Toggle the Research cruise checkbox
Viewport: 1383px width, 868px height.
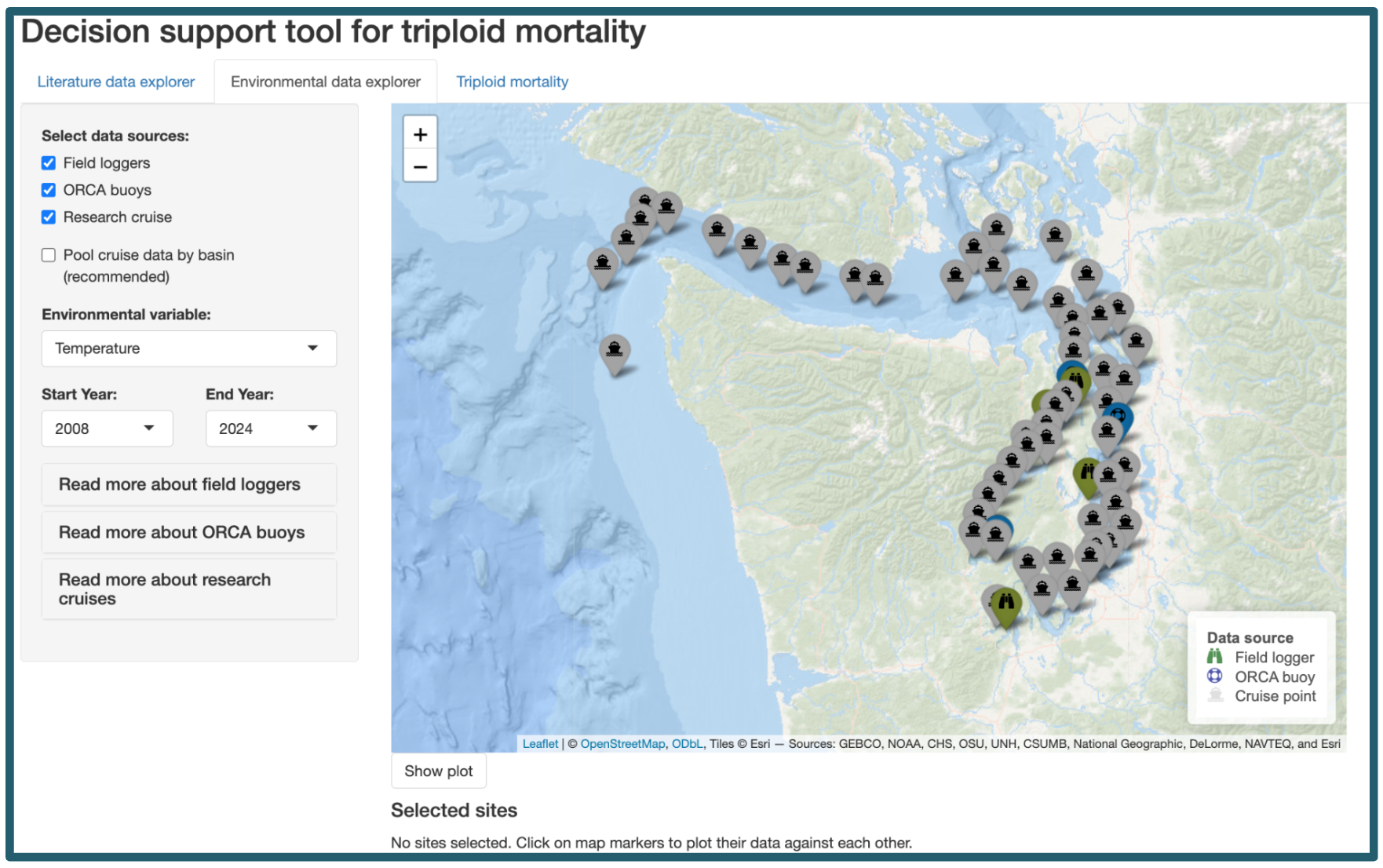49,217
